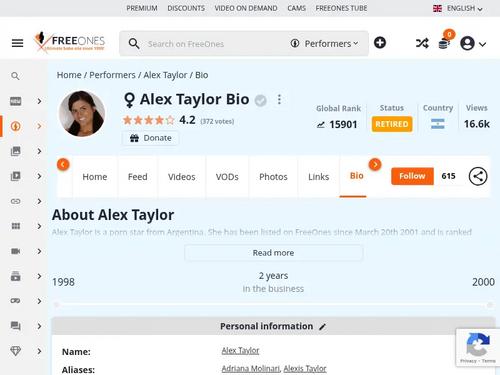
Task: Open PREMIUM in top bar
Action: coord(142,8)
